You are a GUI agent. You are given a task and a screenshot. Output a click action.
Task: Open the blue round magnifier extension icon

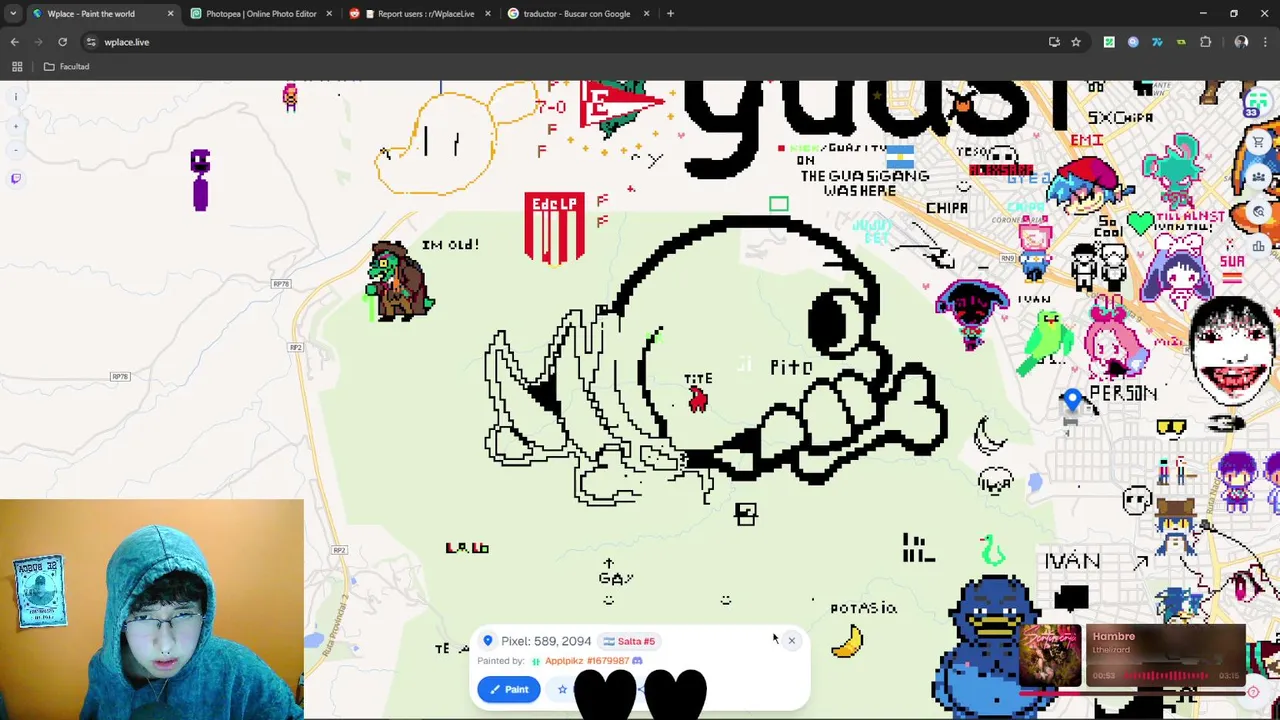point(1133,42)
